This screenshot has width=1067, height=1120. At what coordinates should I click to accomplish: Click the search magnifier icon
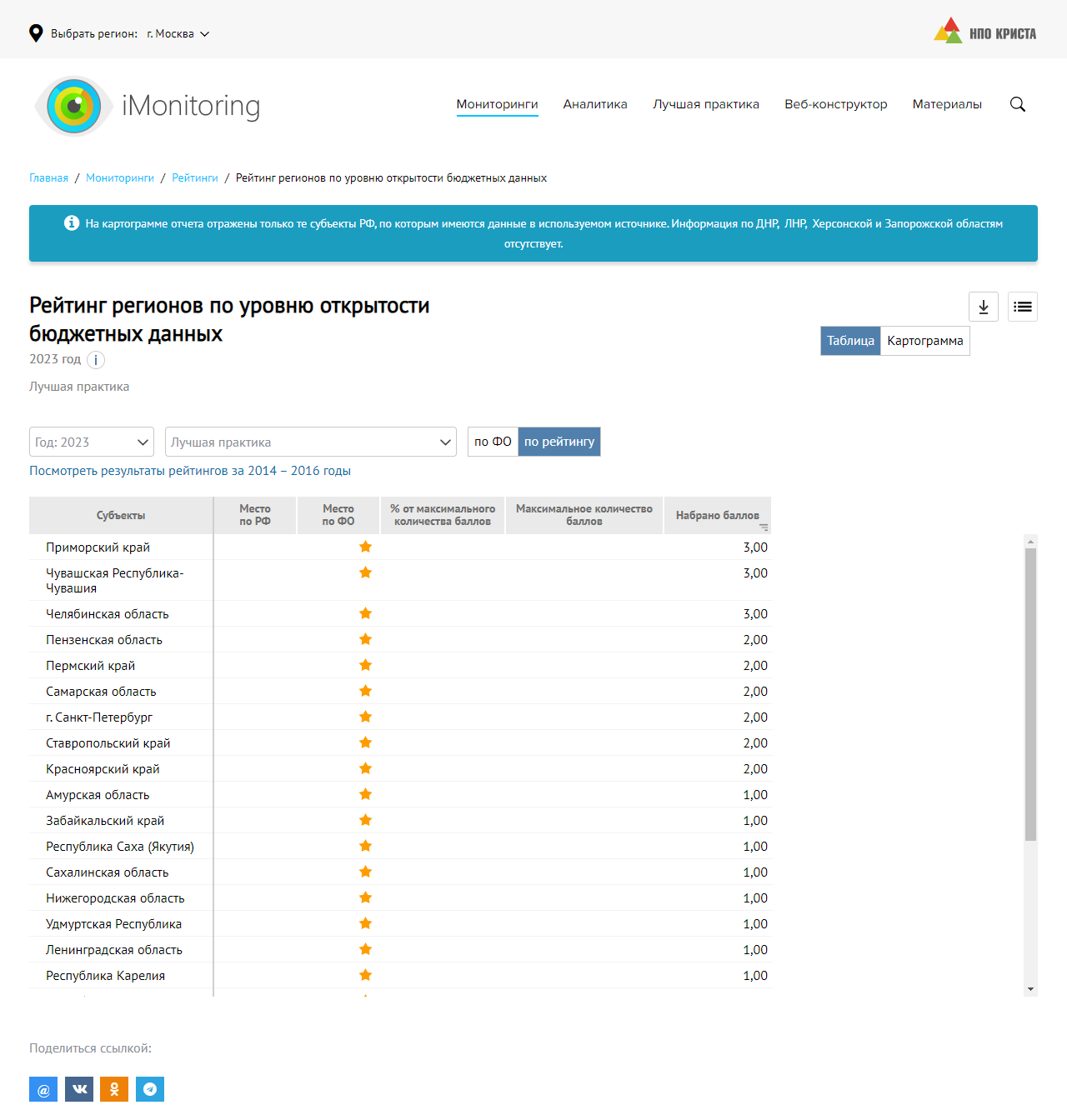pos(1018,104)
